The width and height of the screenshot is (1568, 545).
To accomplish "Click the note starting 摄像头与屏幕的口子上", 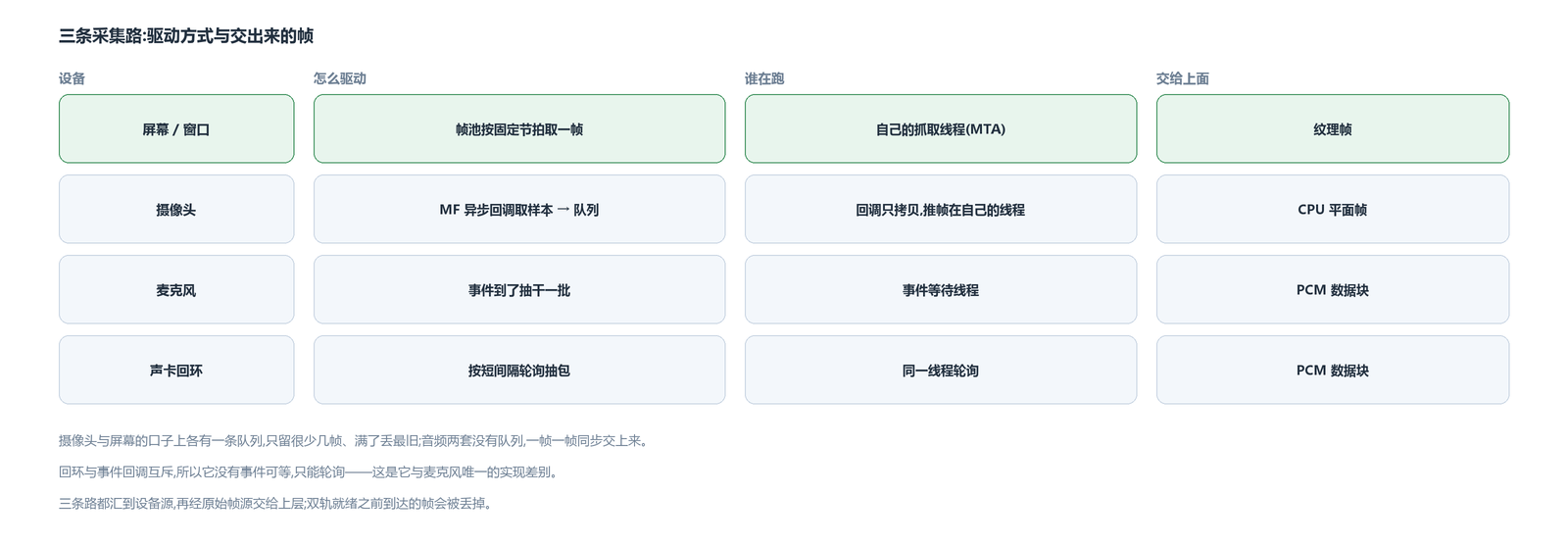I will pyautogui.click(x=354, y=441).
